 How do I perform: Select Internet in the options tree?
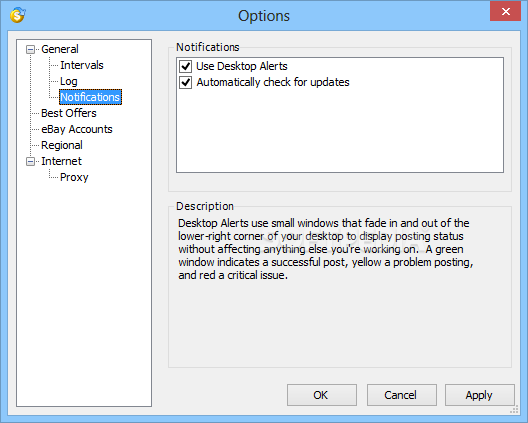pyautogui.click(x=61, y=161)
